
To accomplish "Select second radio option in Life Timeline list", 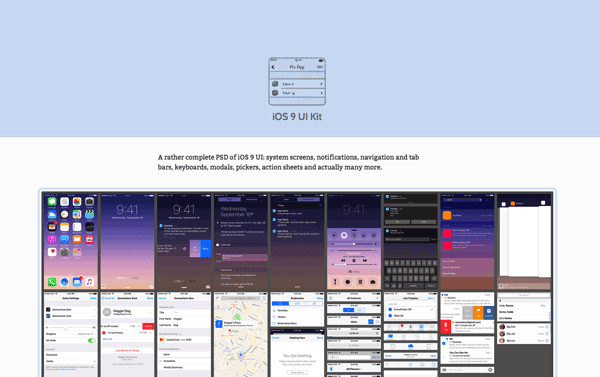I will coord(390,316).
